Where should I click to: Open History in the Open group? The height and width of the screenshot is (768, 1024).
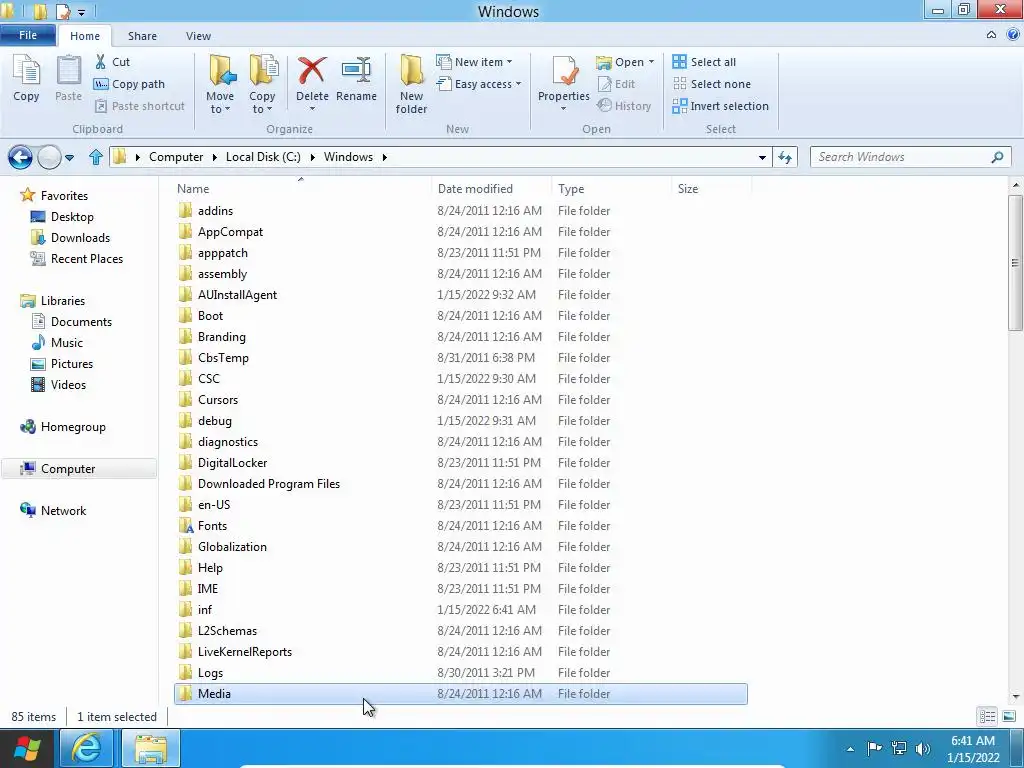click(x=624, y=106)
